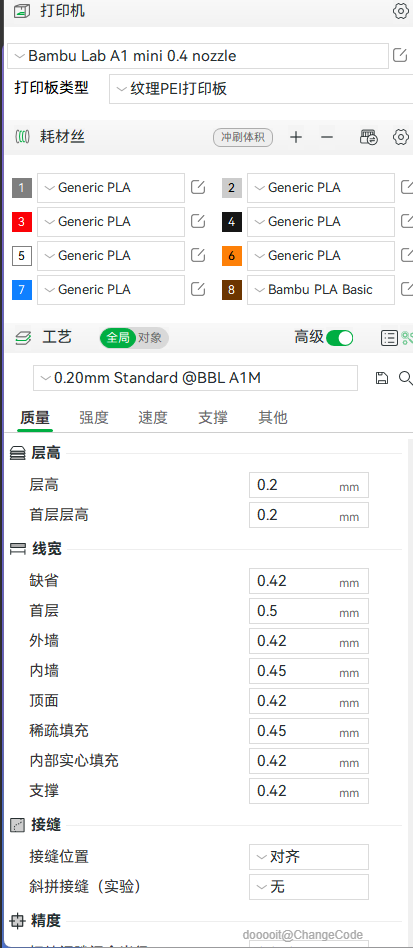Click the AMS filament sync icon
The width and height of the screenshot is (413, 948).
click(x=368, y=137)
